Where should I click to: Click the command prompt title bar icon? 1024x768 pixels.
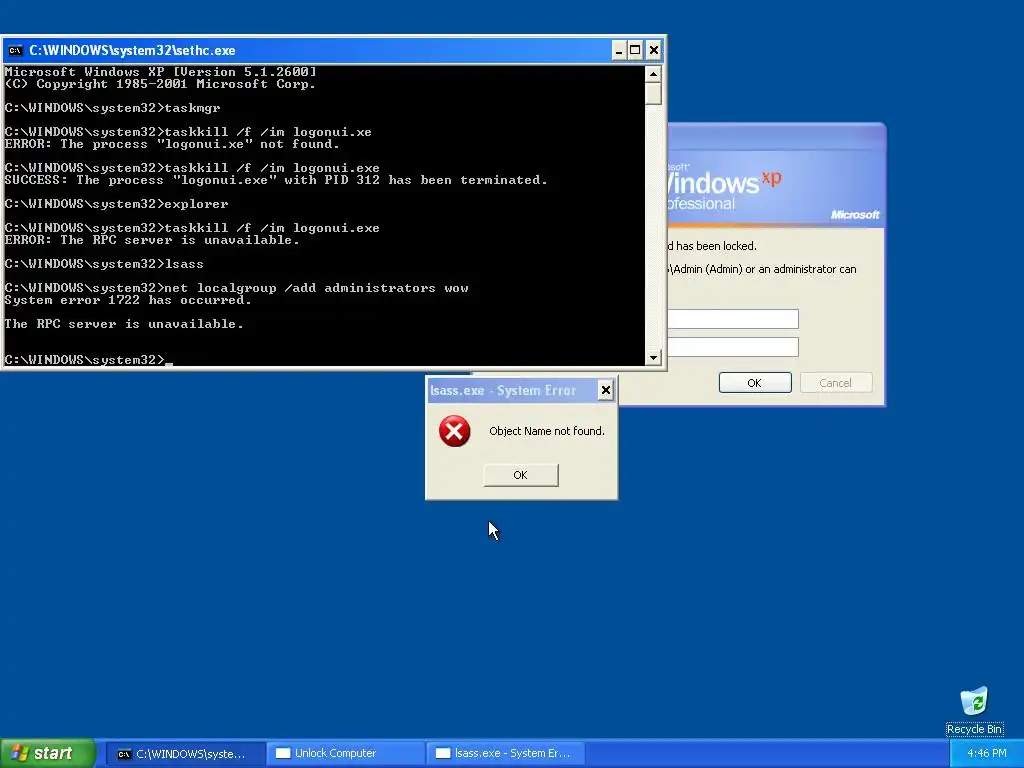pyautogui.click(x=15, y=50)
